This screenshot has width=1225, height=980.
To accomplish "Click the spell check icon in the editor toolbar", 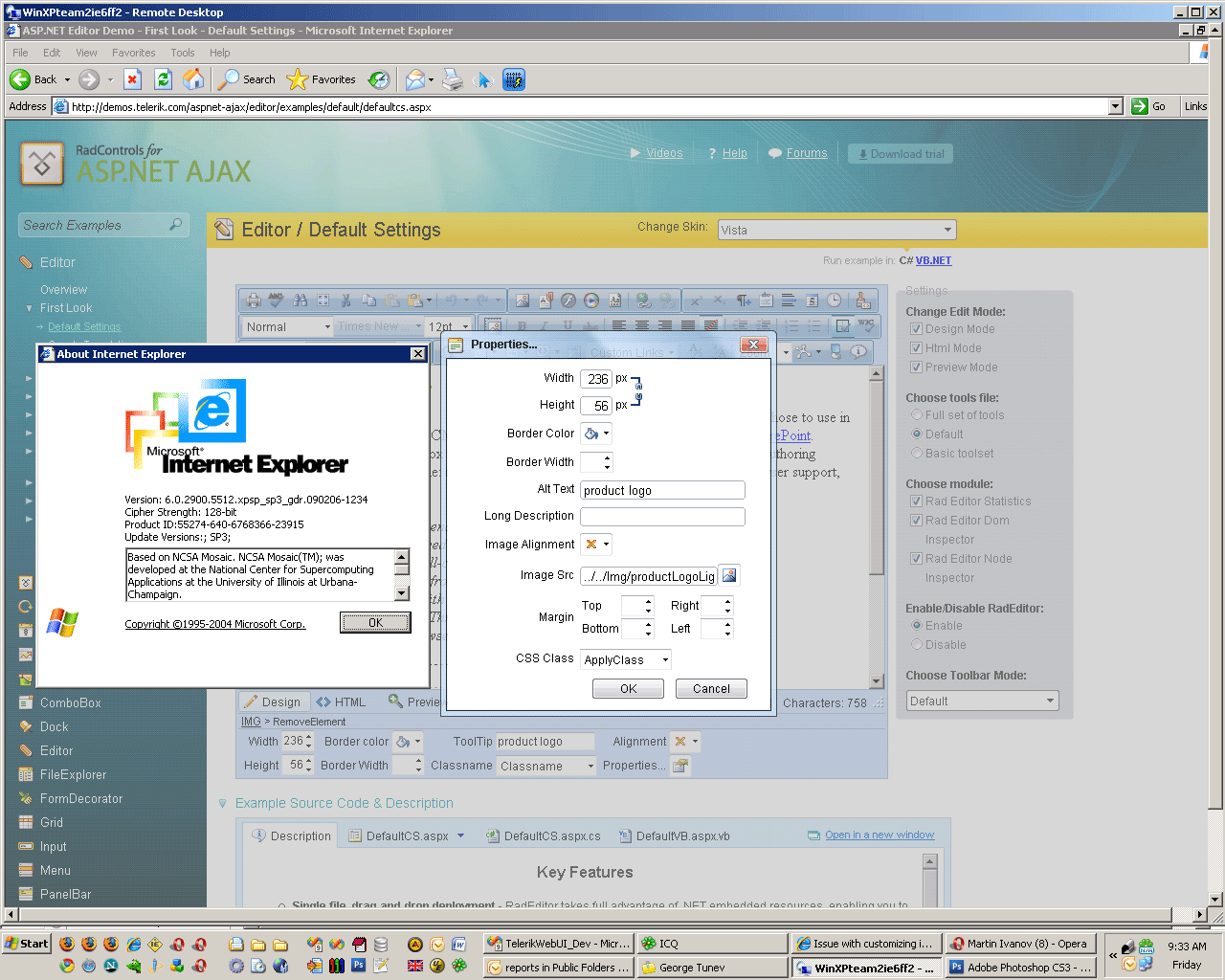I will point(277,301).
